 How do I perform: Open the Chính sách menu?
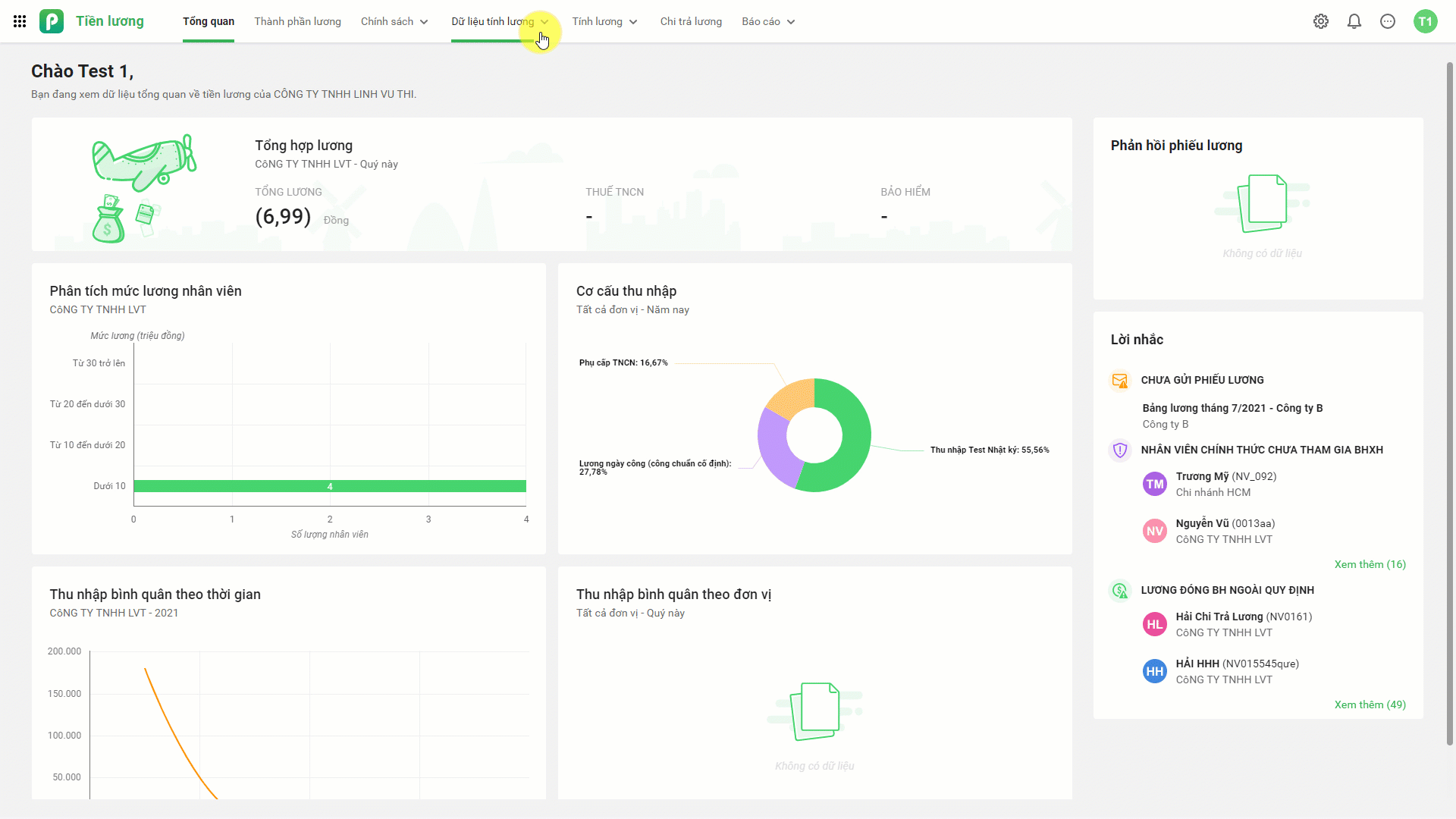(387, 21)
